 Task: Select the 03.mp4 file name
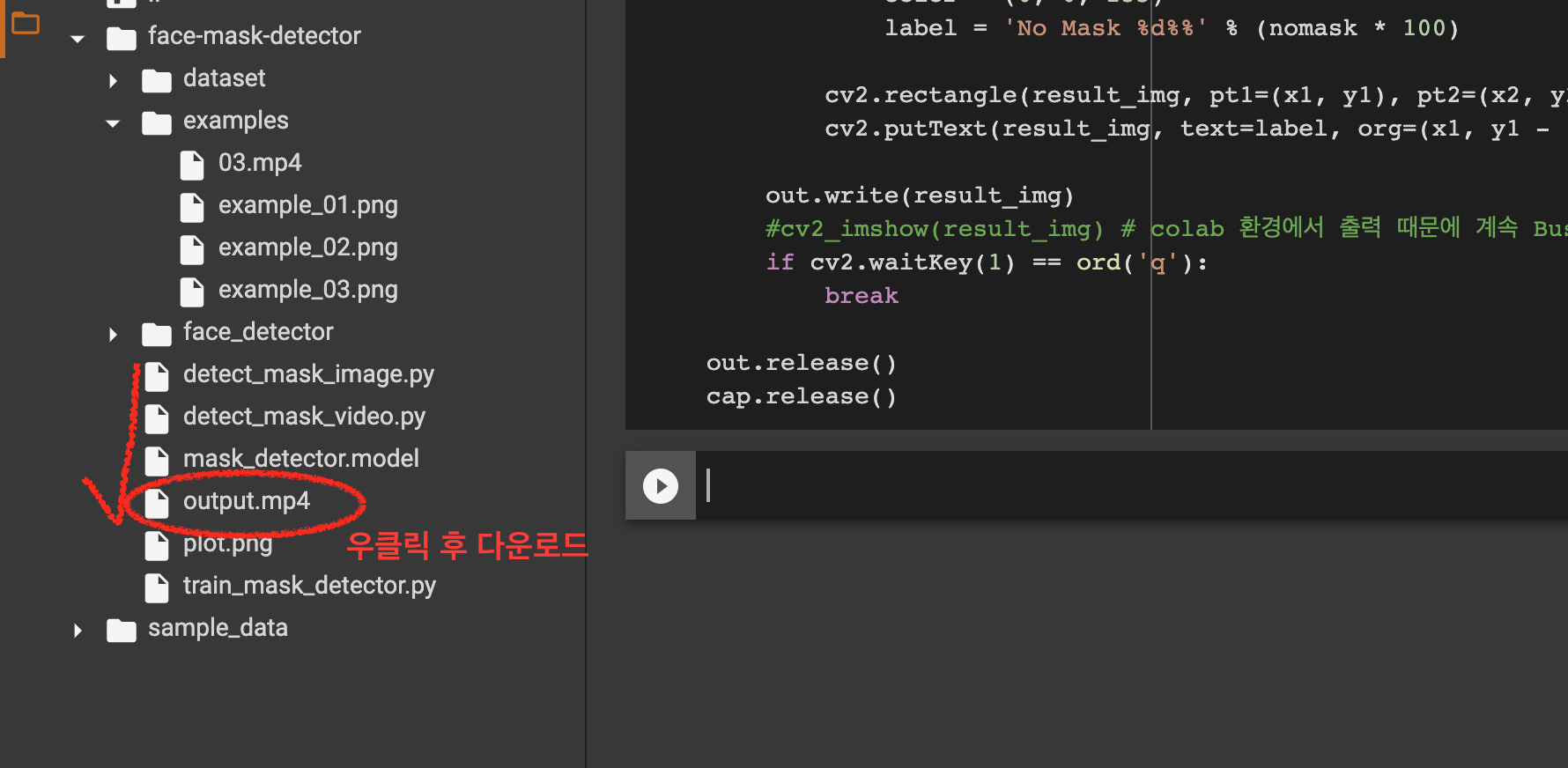(260, 162)
